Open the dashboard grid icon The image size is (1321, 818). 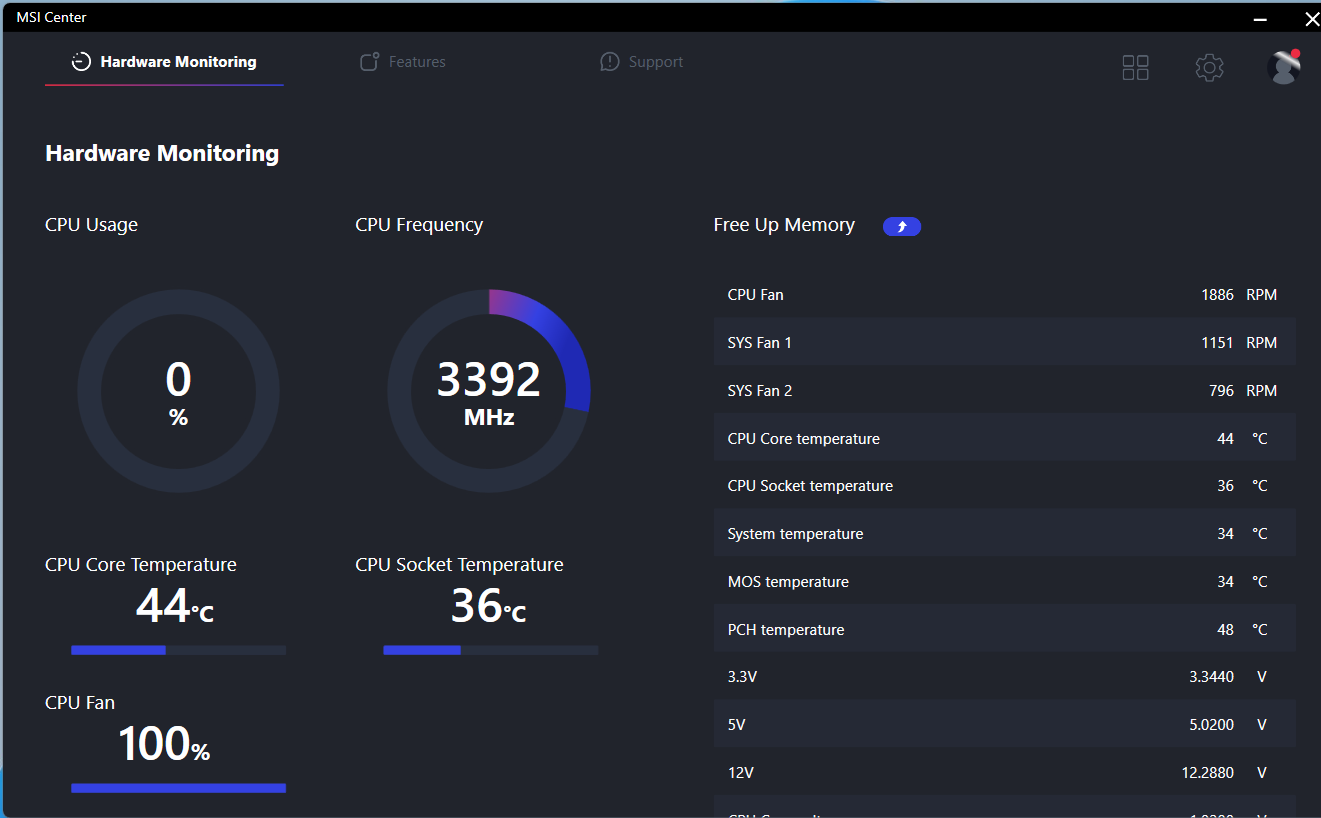[x=1135, y=67]
